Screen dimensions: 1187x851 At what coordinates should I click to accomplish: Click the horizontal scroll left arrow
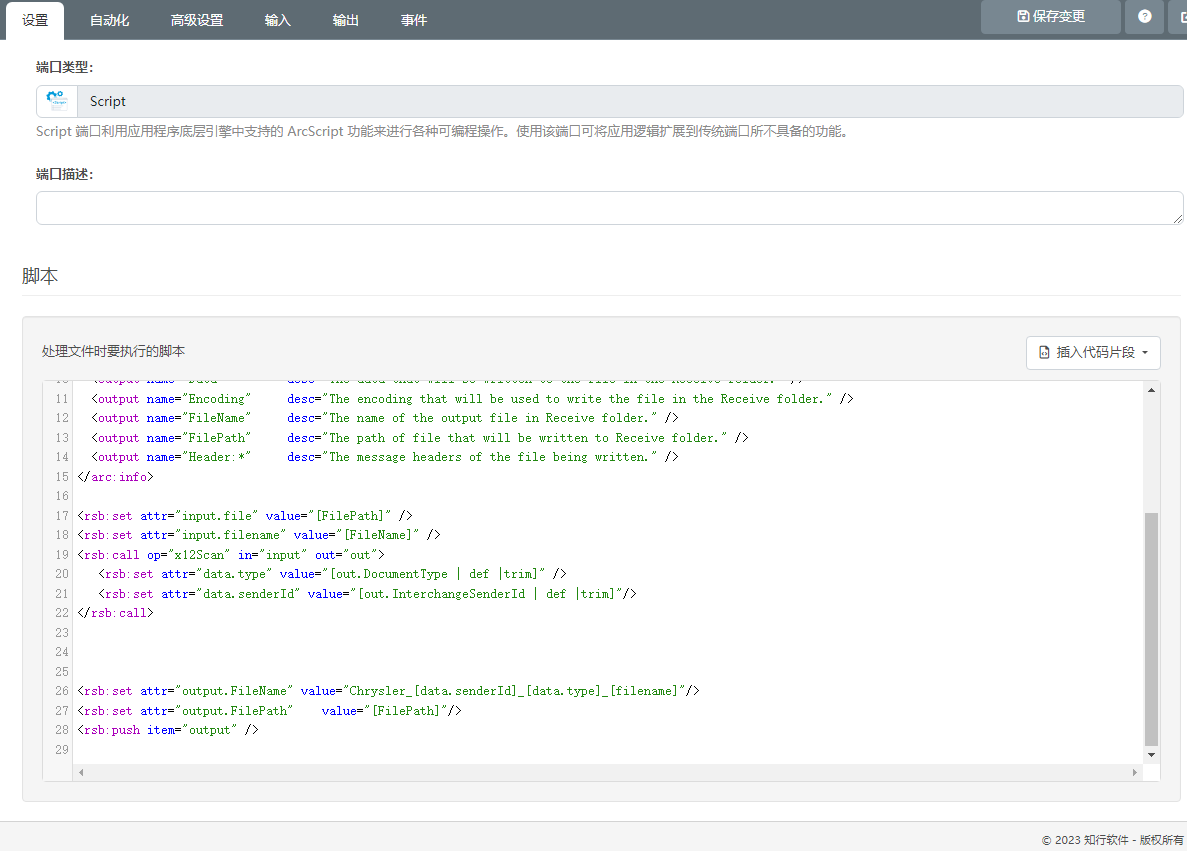pyautogui.click(x=81, y=772)
